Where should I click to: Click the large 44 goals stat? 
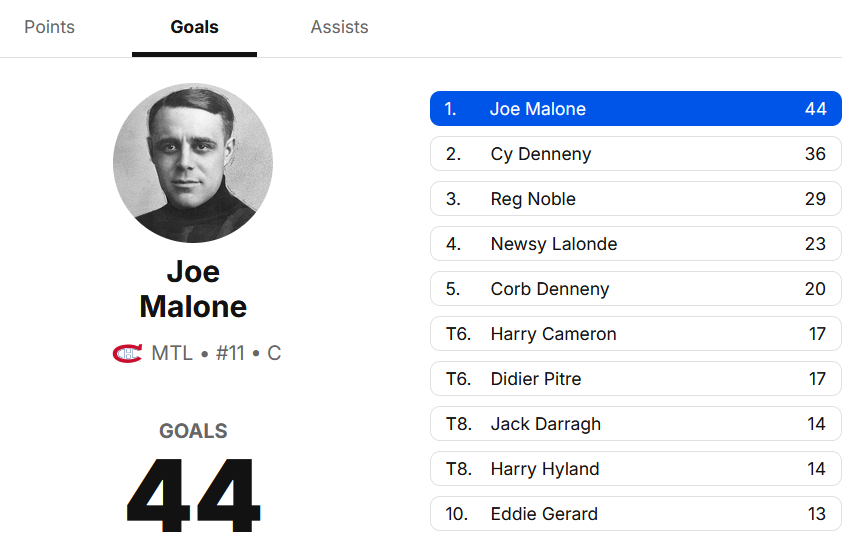[193, 495]
